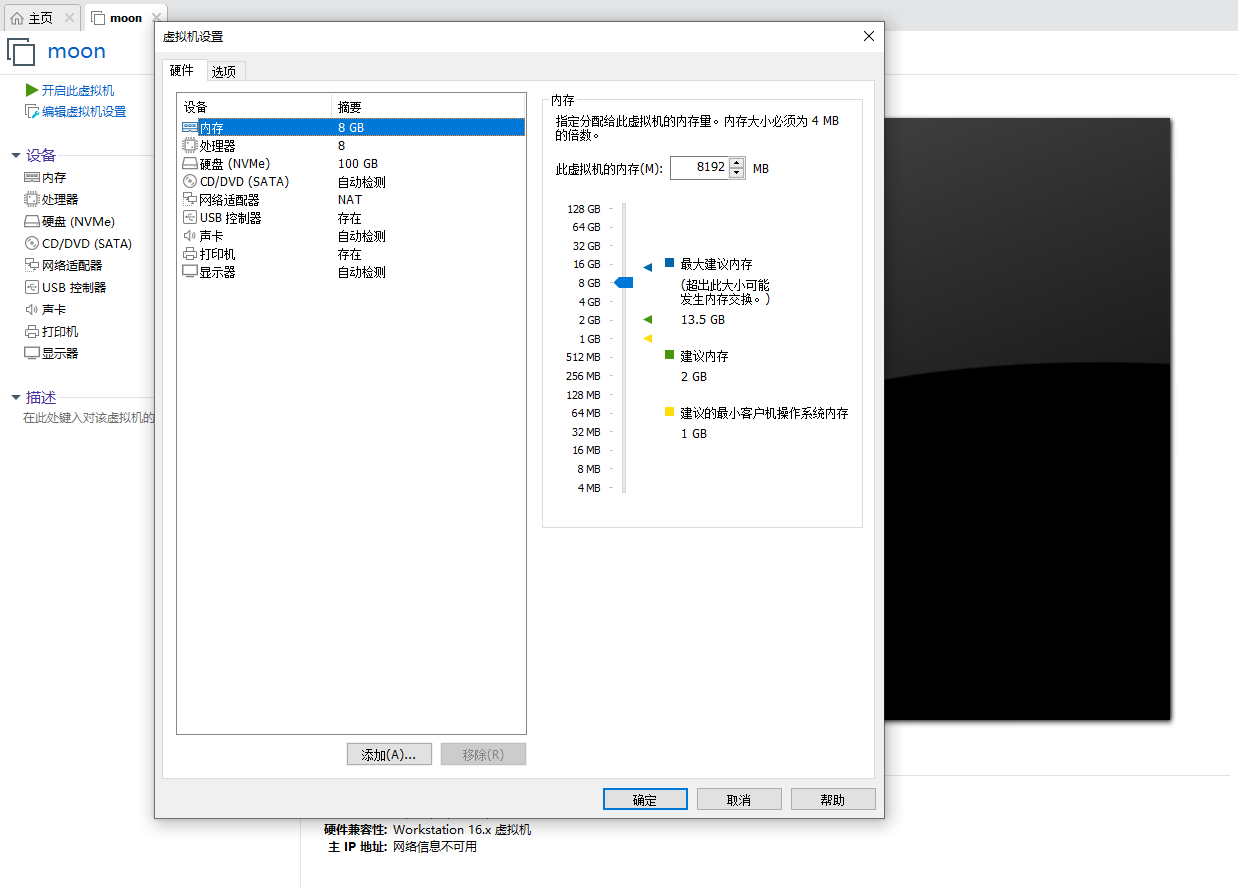1238x887 pixels.
Task: Click the green play icon 开启此虚拟机
Action: pyautogui.click(x=32, y=90)
